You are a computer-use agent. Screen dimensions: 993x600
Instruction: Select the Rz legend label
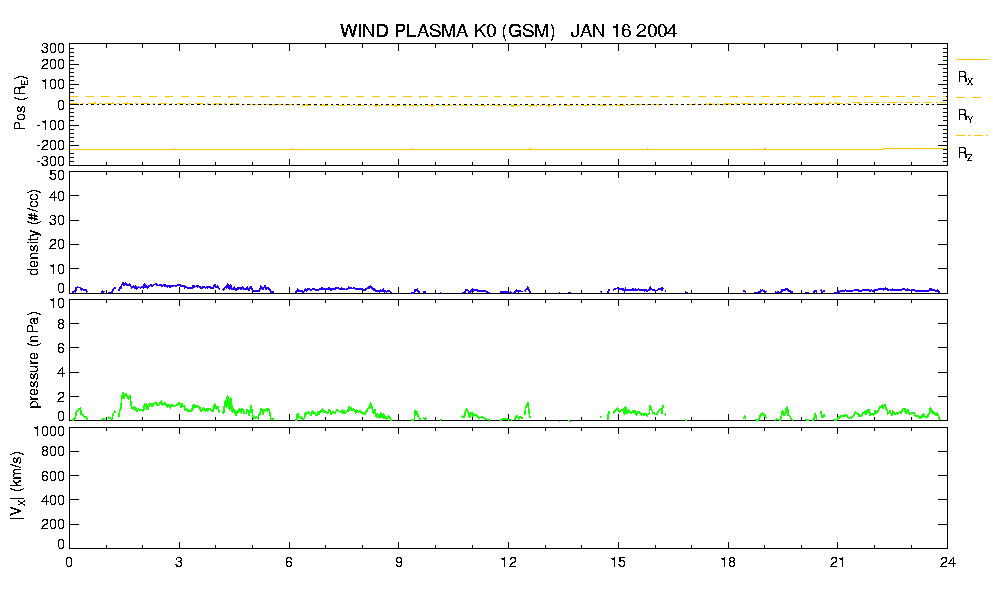965,153
